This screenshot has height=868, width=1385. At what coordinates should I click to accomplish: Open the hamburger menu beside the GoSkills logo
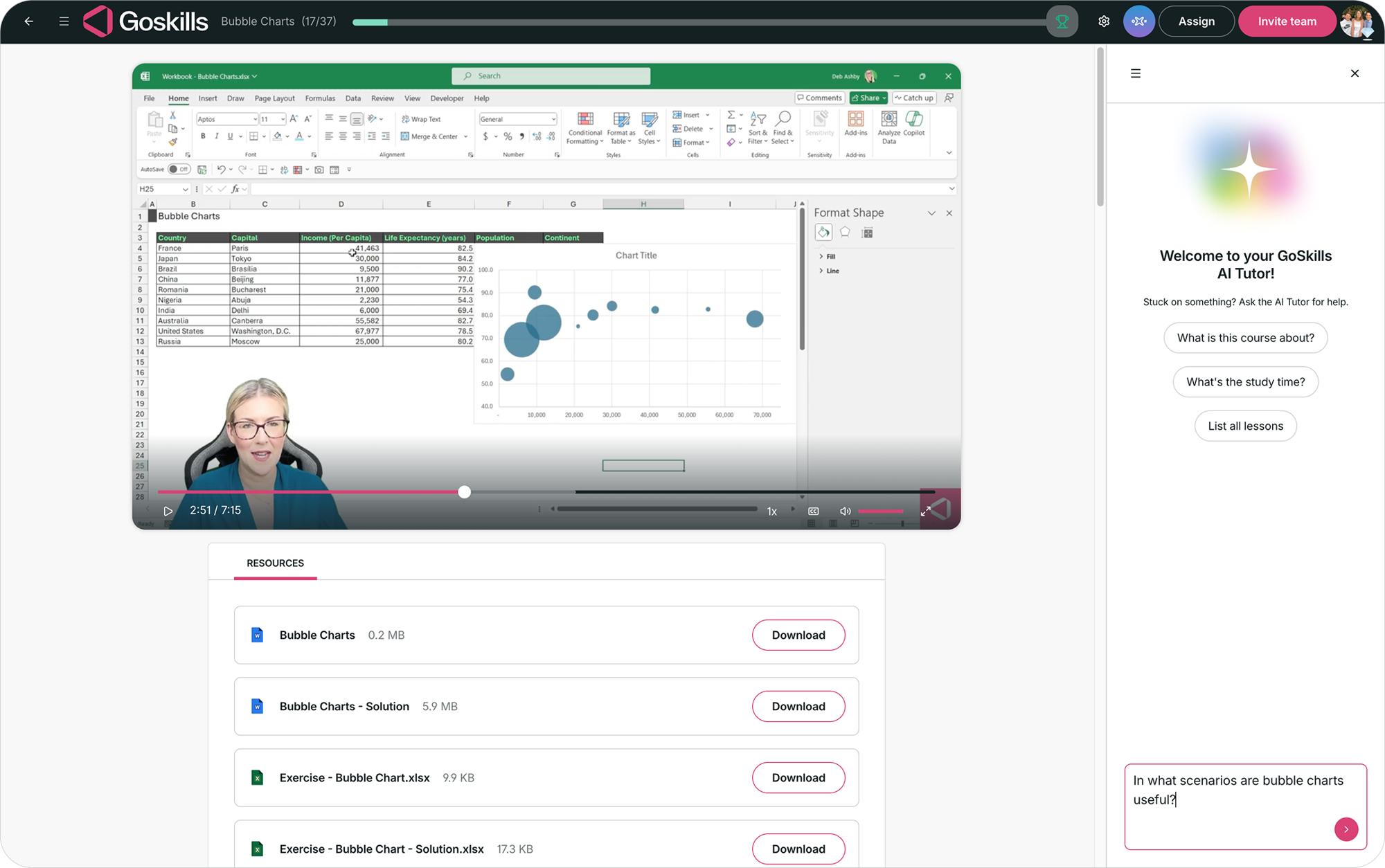[x=64, y=21]
